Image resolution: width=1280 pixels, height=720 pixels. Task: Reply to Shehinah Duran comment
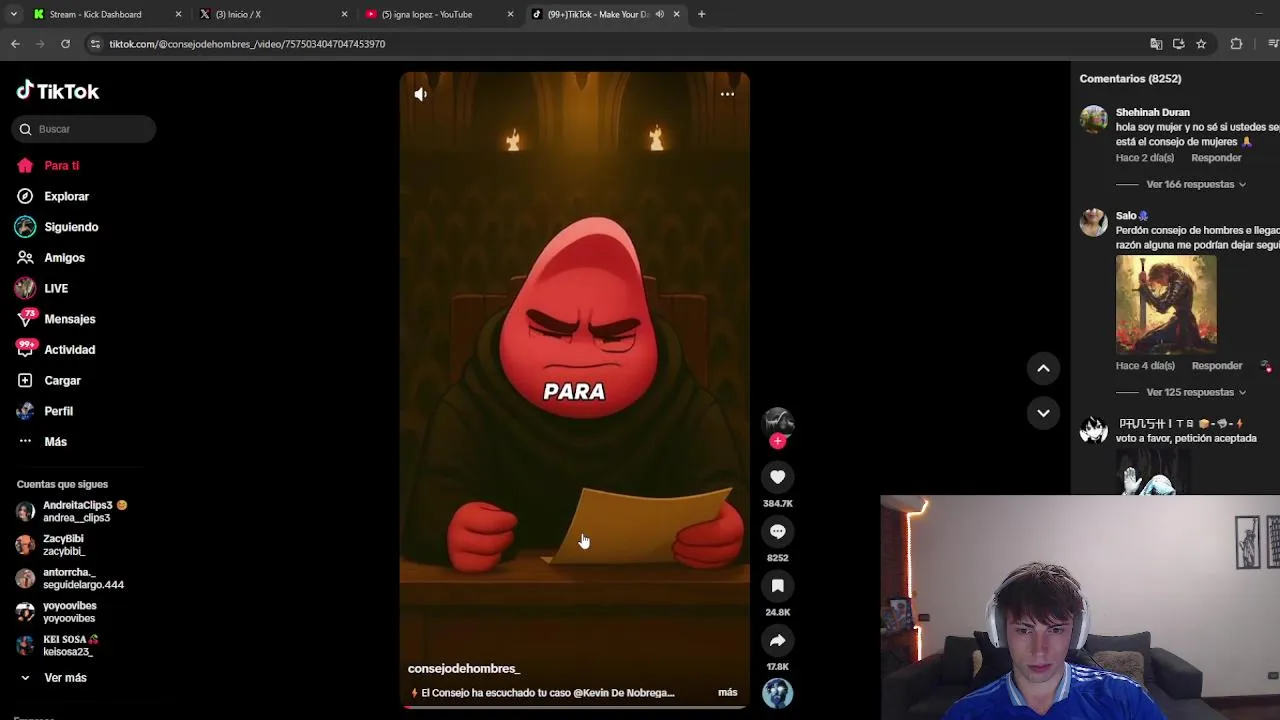(x=1216, y=158)
